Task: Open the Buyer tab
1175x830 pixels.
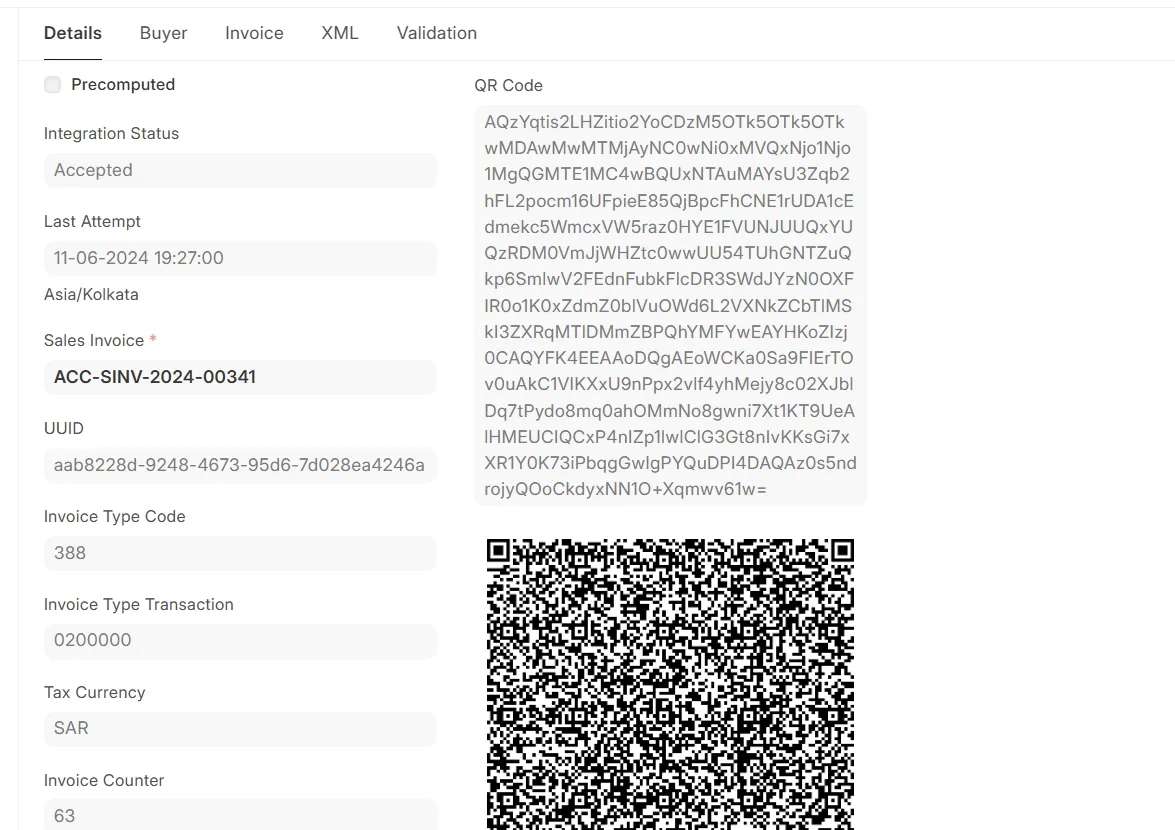Action: pos(163,33)
